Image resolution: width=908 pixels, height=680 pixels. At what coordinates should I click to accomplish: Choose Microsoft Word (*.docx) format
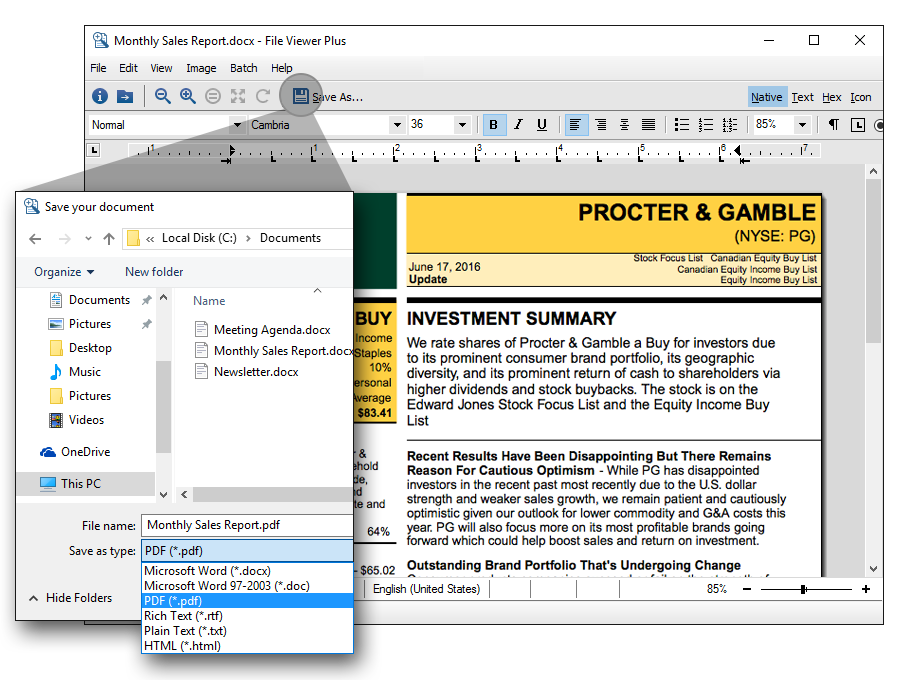tap(247, 571)
